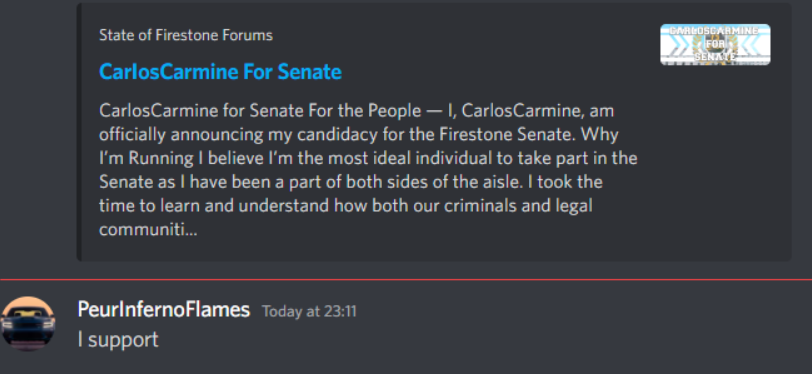Click the red new-messages divider line
Image resolution: width=812 pixels, height=374 pixels.
click(x=406, y=280)
